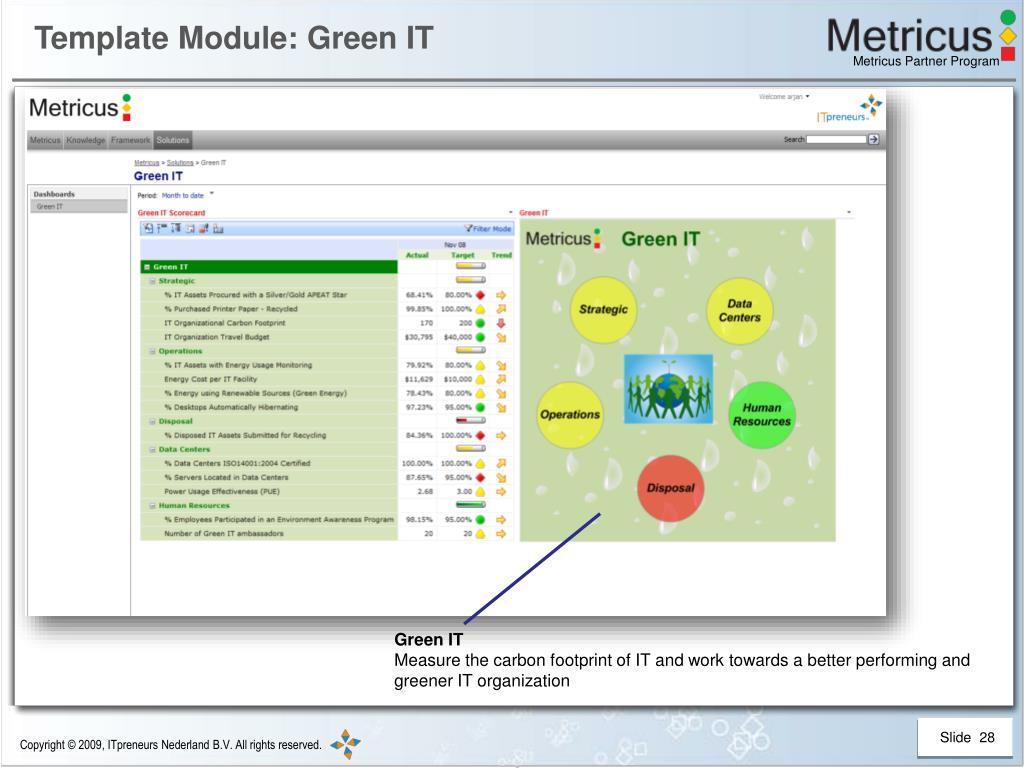The image size is (1024, 768).
Task: Collapse the Operations group
Action: 152,351
